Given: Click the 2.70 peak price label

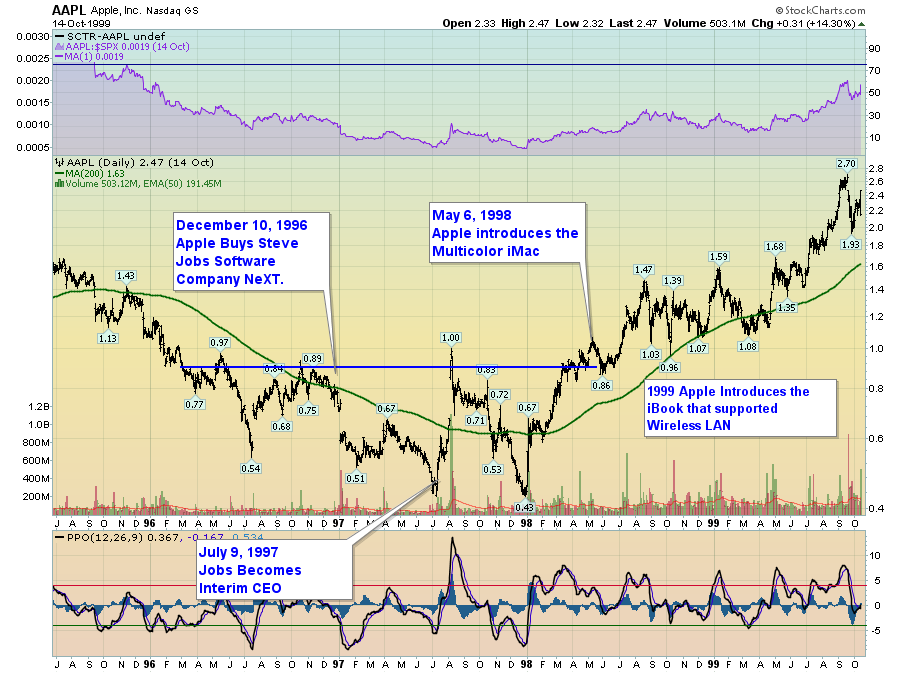Looking at the screenshot, I should tap(846, 164).
